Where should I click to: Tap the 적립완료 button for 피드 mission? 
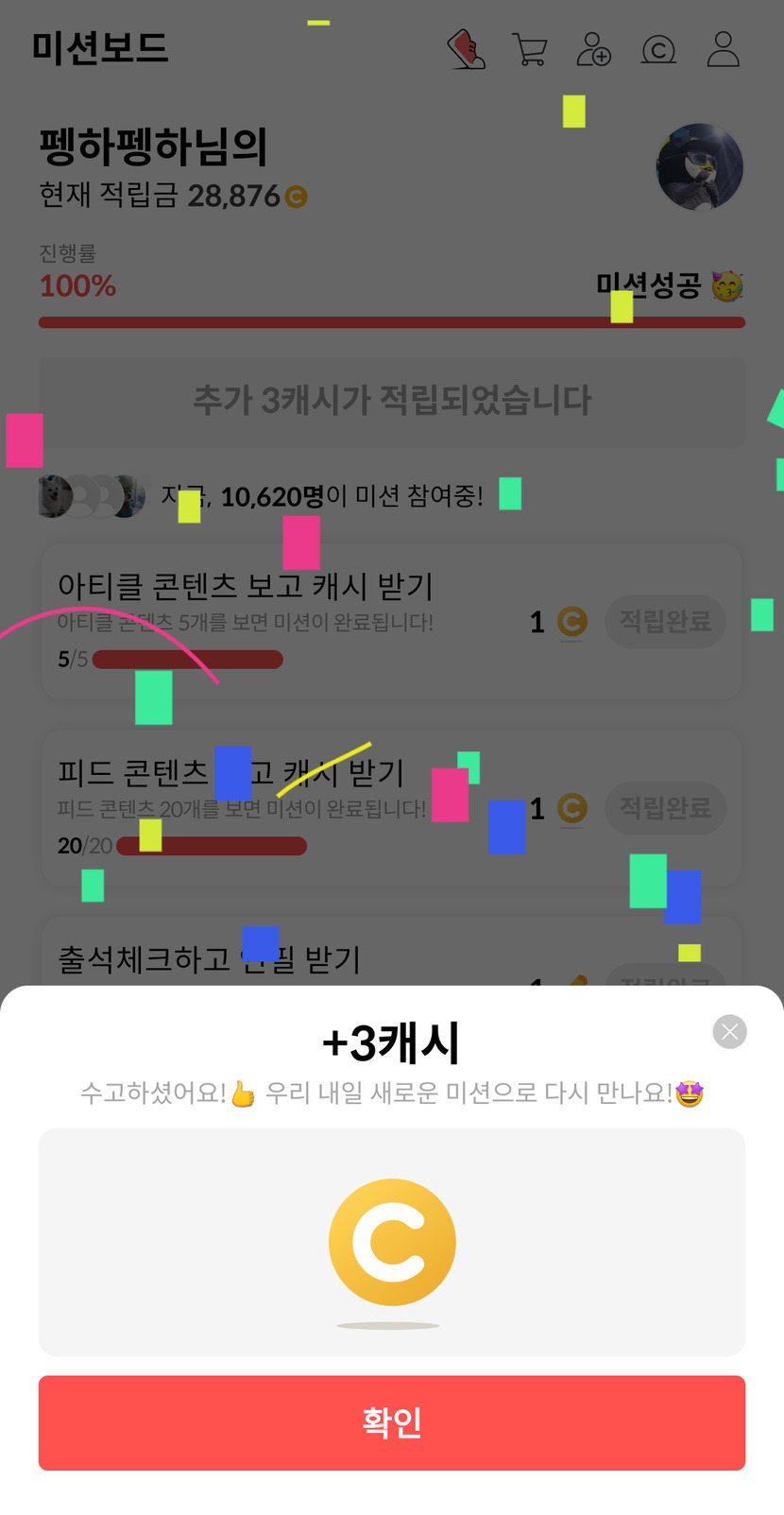pos(665,807)
